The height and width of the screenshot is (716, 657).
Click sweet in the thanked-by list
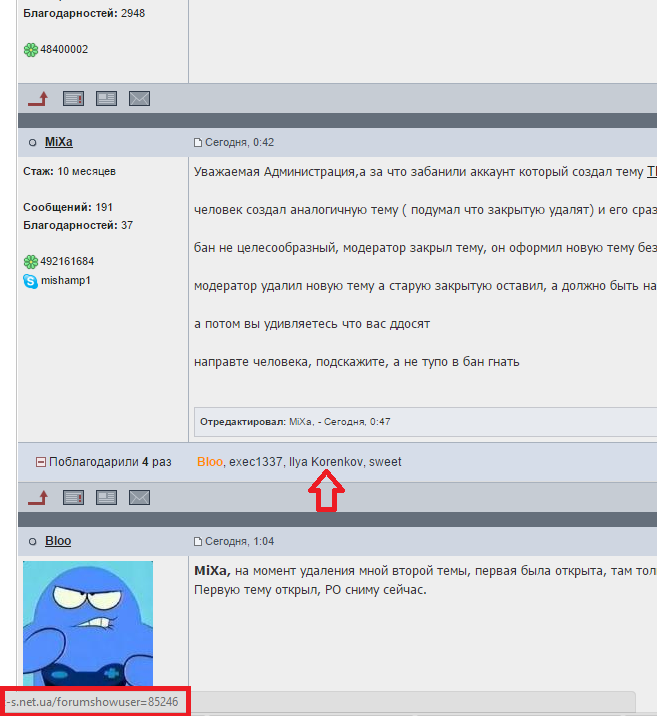pos(385,462)
